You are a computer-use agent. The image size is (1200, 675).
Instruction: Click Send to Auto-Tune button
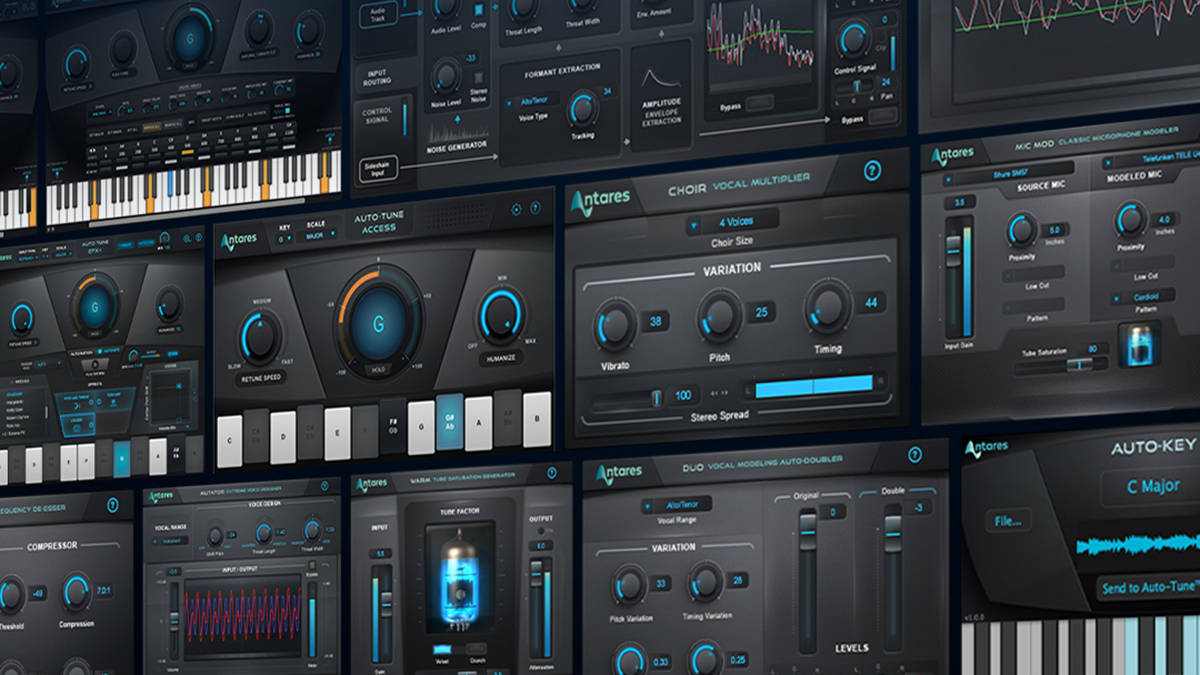(x=1148, y=588)
